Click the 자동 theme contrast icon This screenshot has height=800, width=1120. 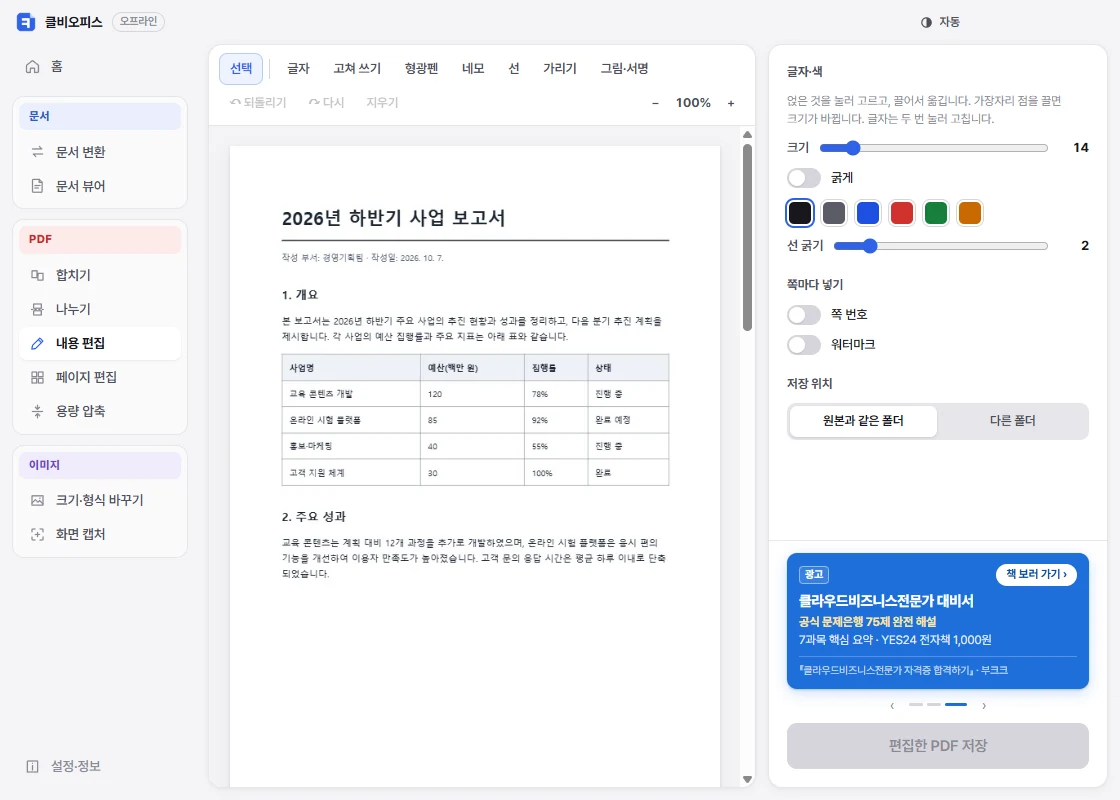point(926,22)
